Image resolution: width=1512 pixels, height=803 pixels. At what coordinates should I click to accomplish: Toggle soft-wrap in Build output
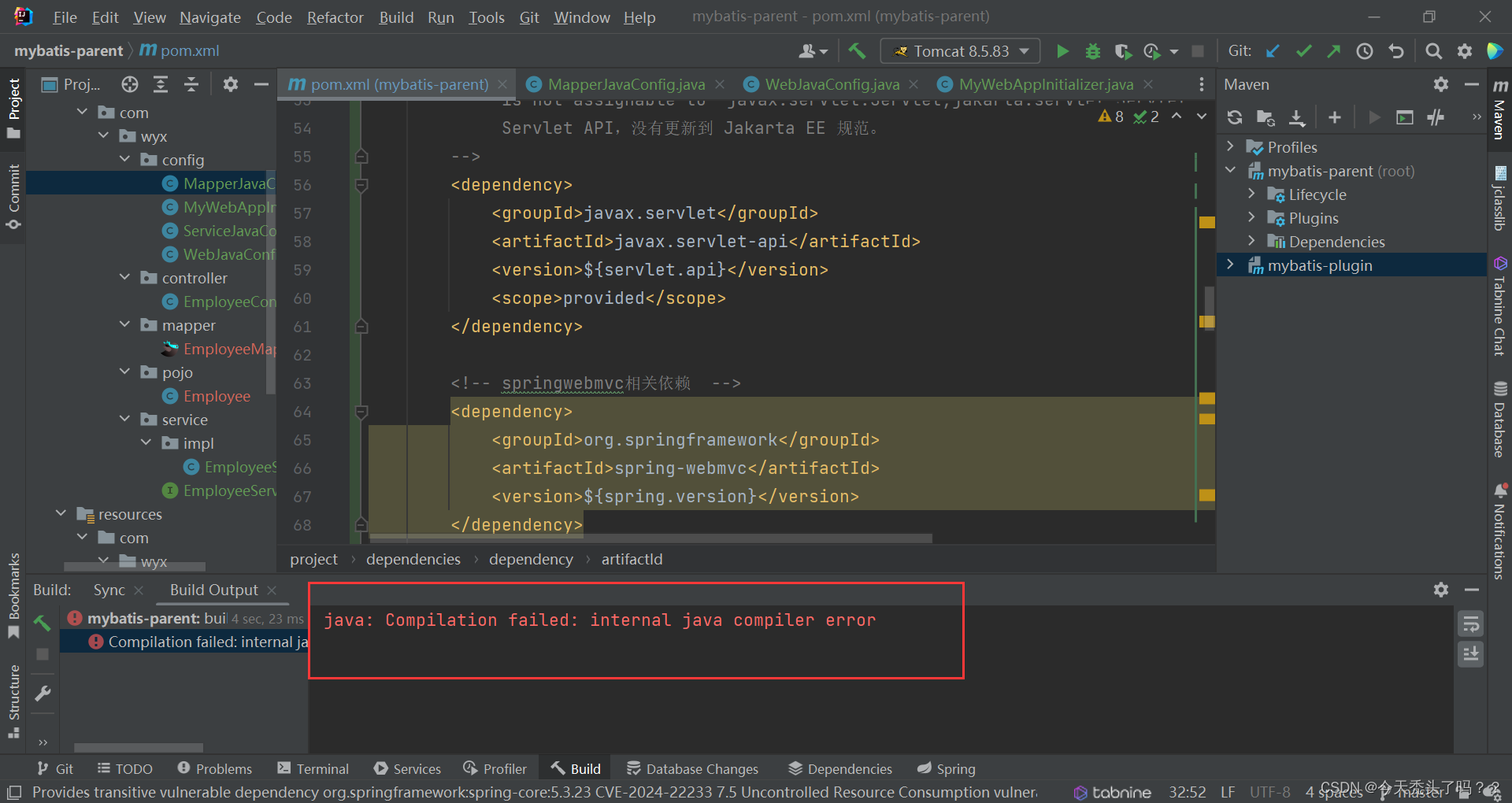click(x=1471, y=624)
